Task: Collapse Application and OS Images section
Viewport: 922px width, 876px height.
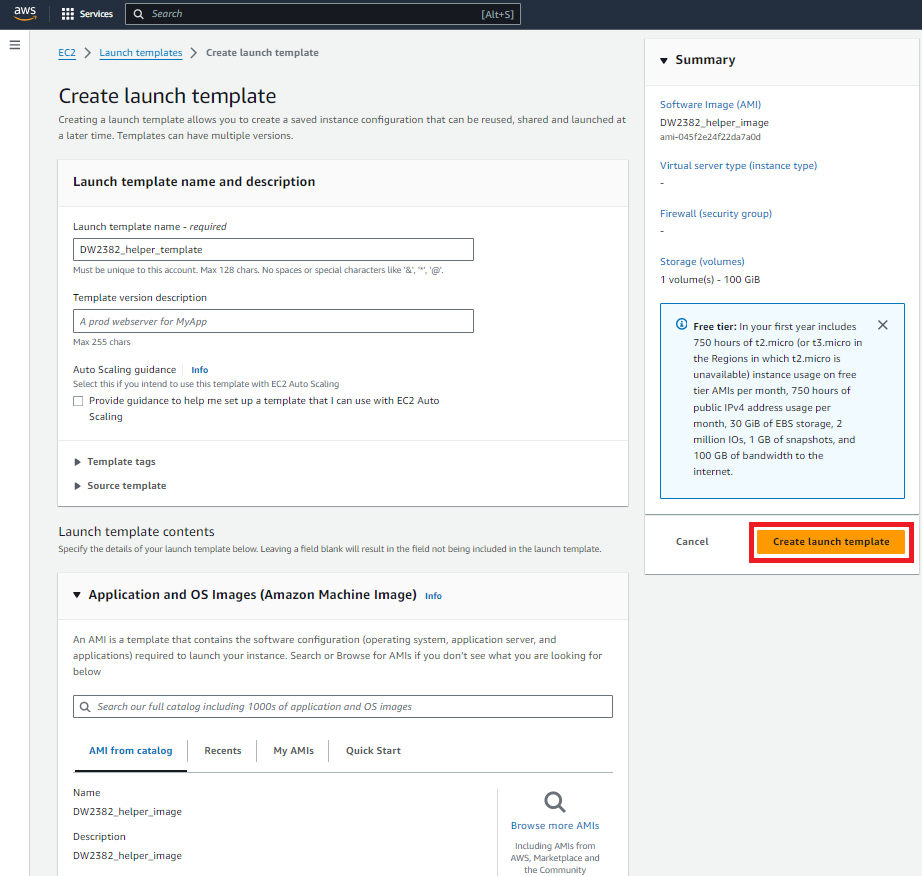Action: click(77, 595)
